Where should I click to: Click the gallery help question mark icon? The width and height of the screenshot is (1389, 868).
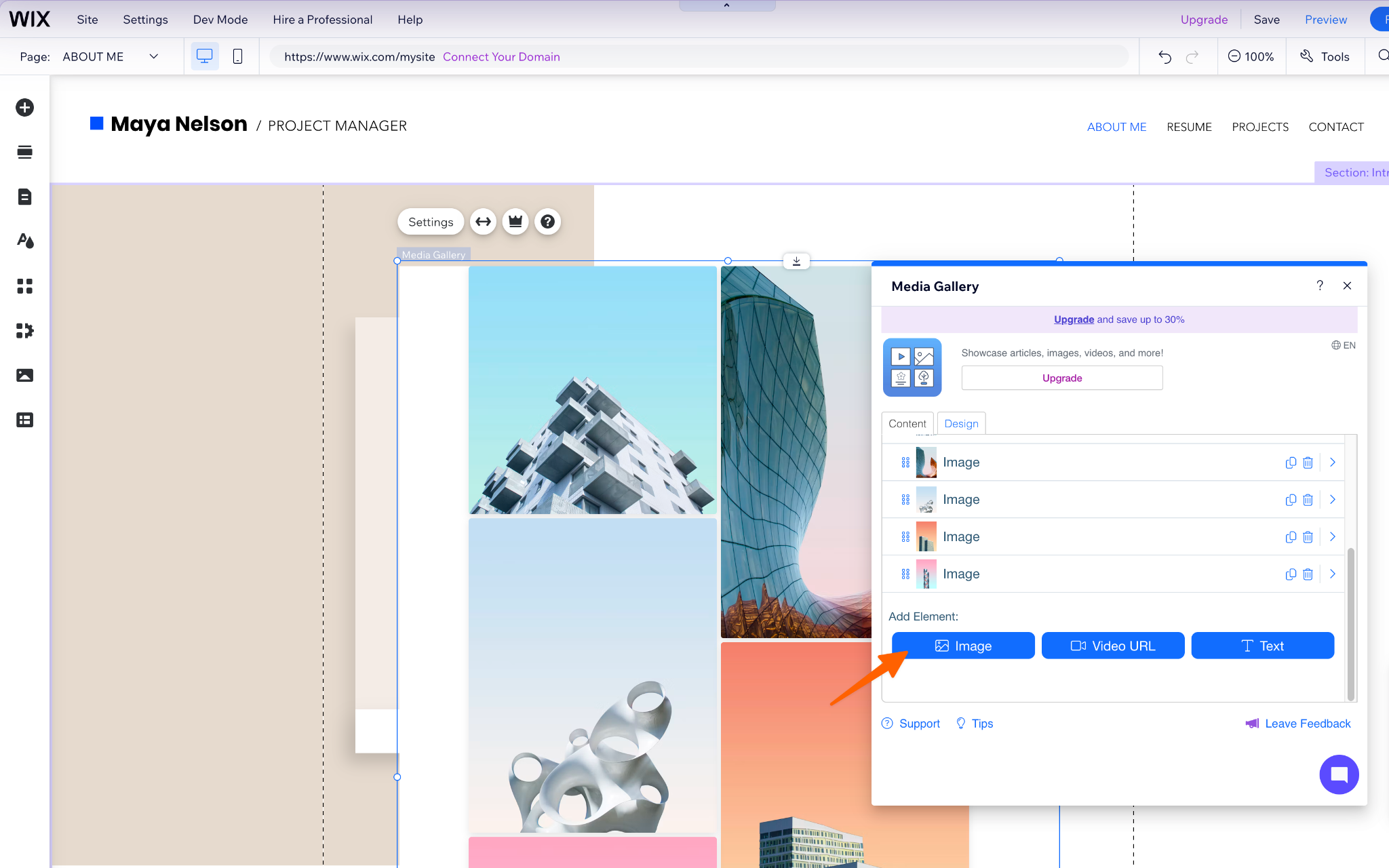coord(548,222)
